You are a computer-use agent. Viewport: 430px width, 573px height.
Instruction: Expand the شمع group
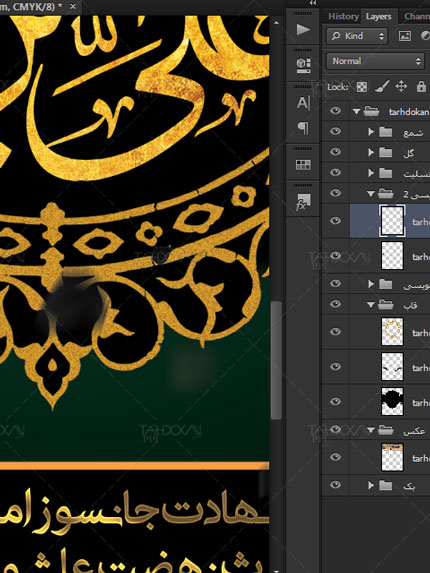coord(371,132)
